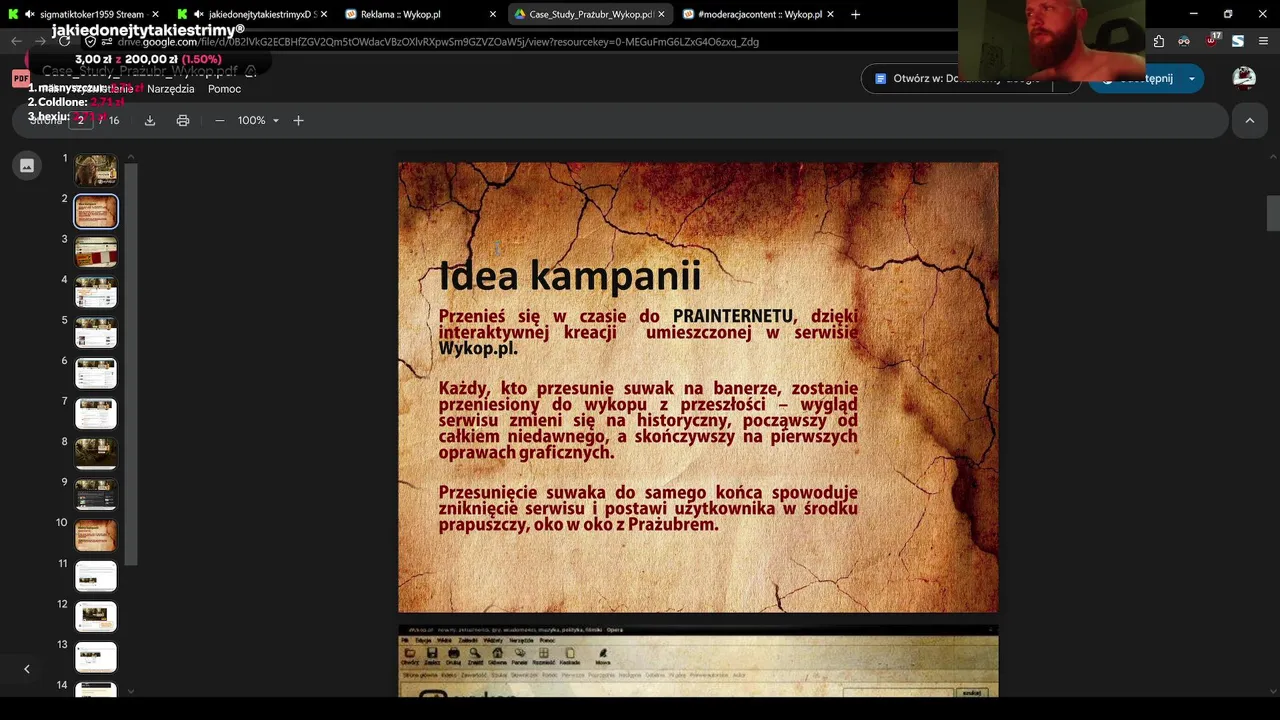Screen dimensions: 1280x720
Task: Hide the thumbnail sidebar with the left chevron
Action: (27, 669)
